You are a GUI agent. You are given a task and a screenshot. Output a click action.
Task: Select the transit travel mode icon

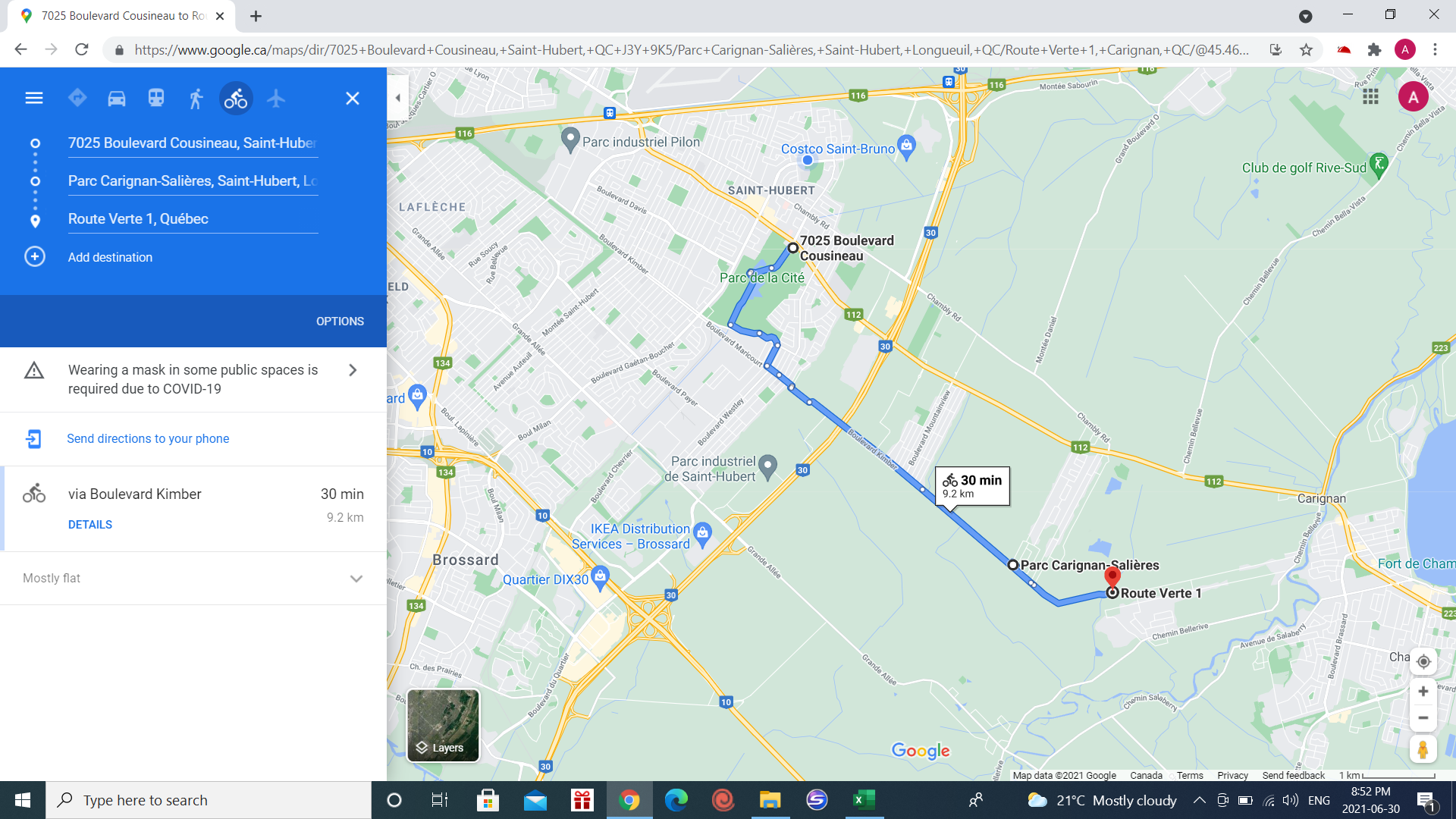click(156, 99)
